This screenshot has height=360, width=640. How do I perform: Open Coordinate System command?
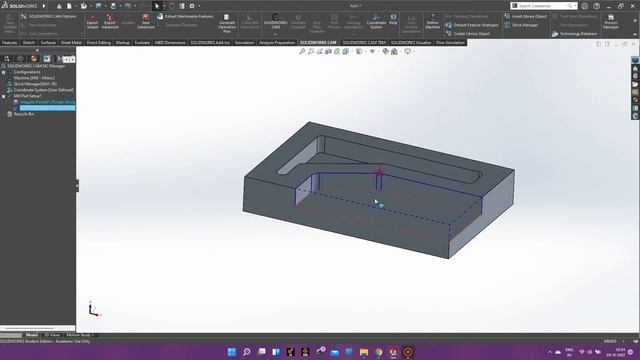(x=376, y=21)
